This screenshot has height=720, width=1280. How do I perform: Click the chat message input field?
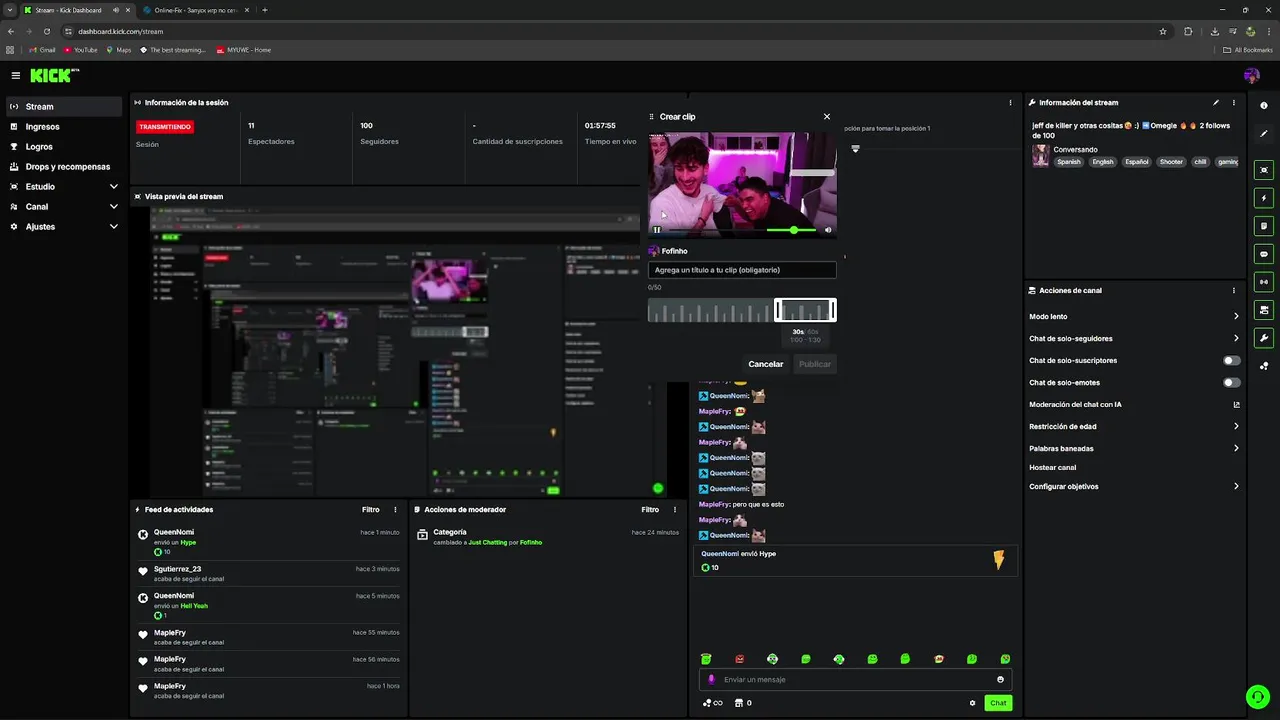coord(855,680)
